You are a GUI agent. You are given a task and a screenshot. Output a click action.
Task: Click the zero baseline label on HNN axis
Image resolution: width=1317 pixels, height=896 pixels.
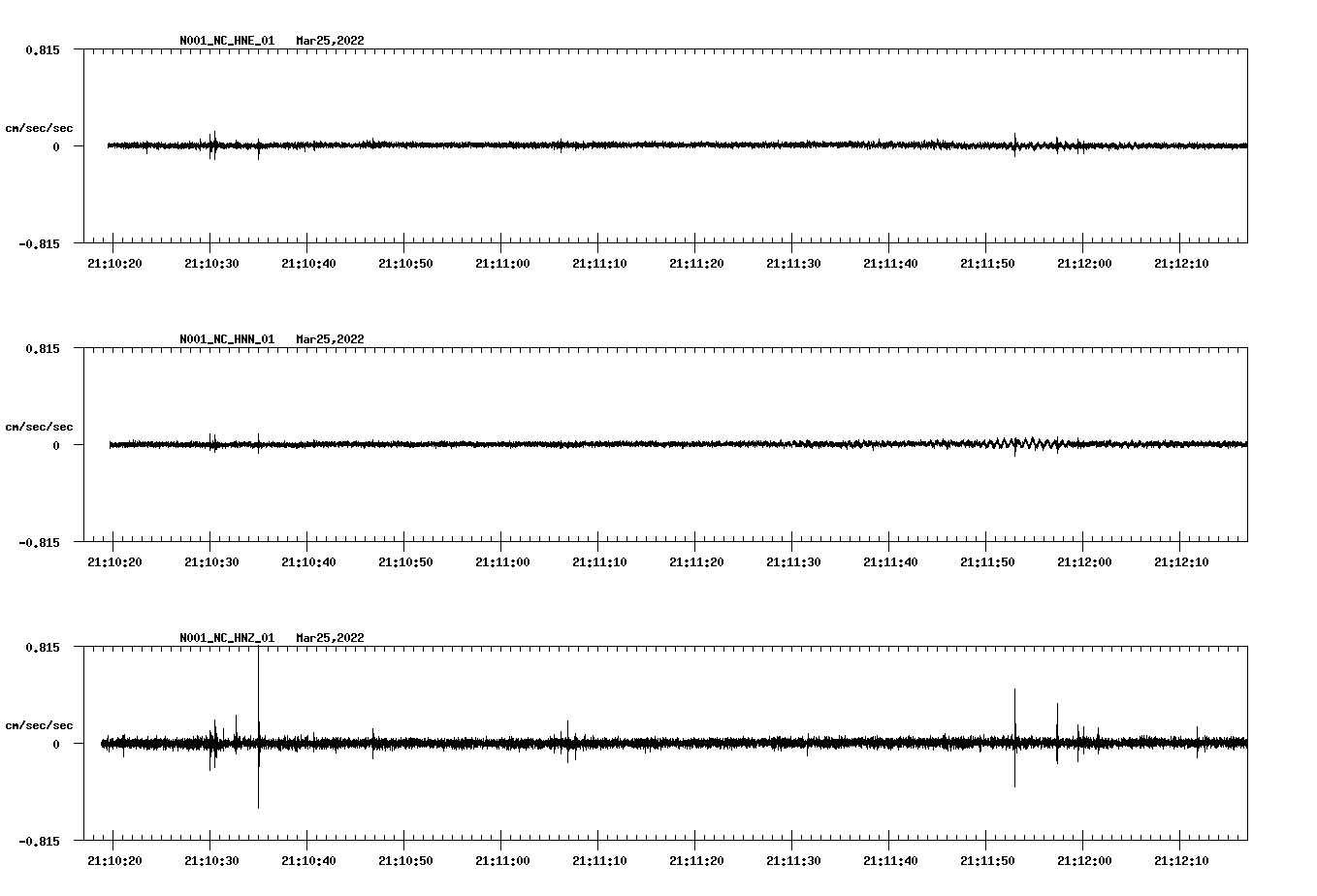pos(56,445)
